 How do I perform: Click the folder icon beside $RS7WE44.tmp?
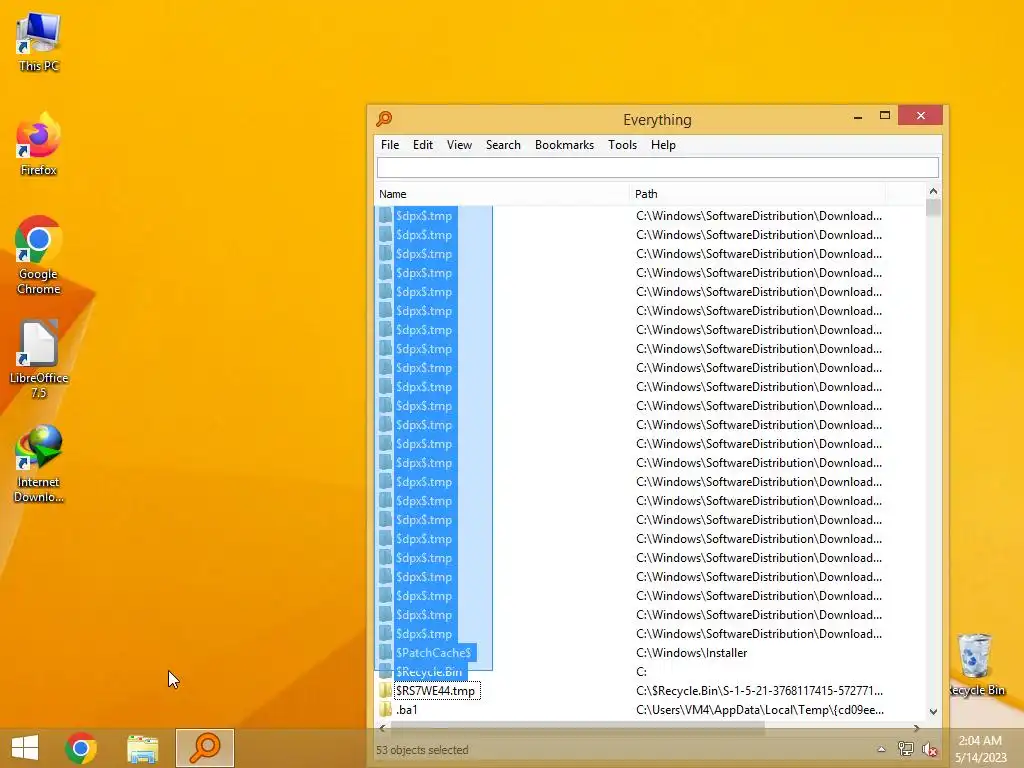(x=385, y=690)
